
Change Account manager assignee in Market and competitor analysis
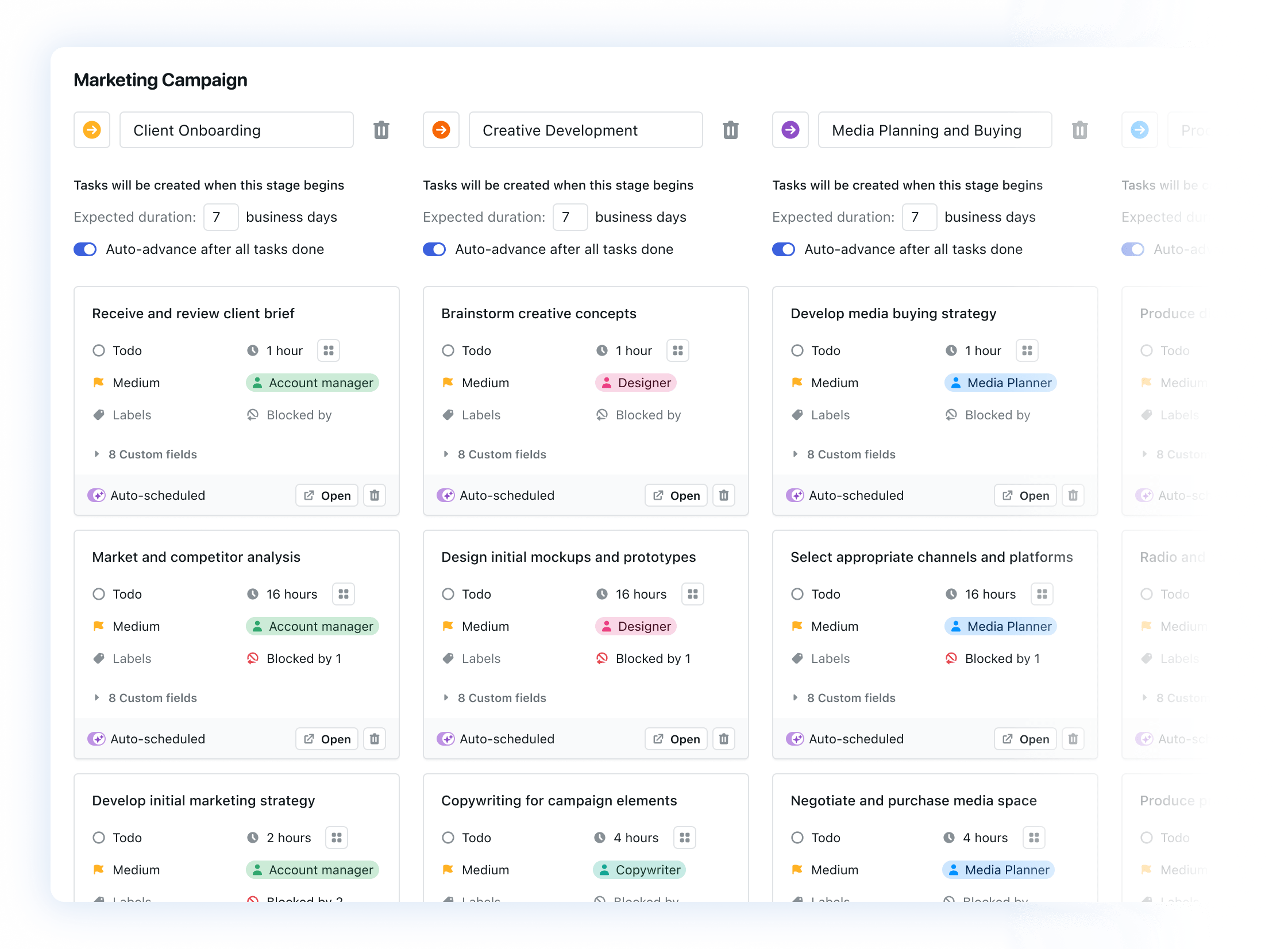point(313,626)
